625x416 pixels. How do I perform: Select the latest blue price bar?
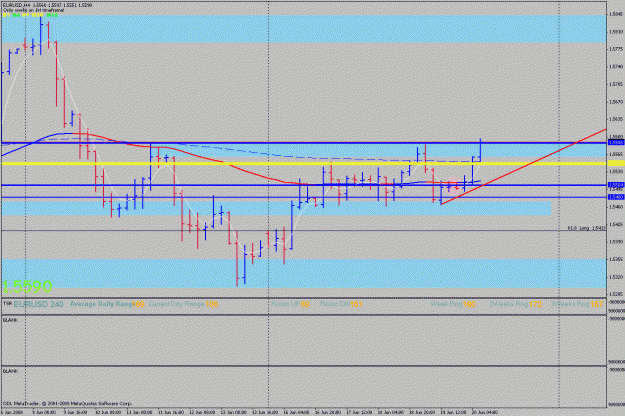pos(481,150)
